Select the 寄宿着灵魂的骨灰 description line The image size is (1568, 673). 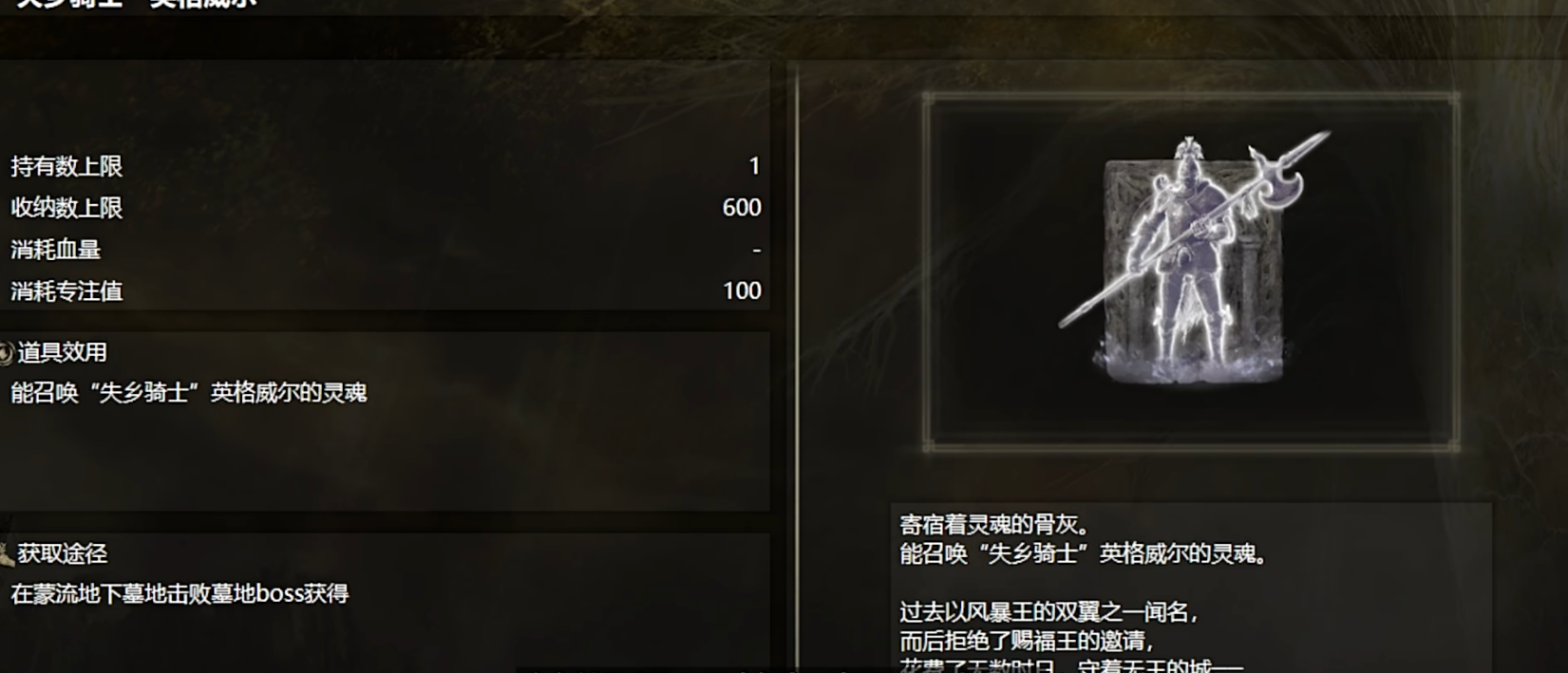(995, 524)
